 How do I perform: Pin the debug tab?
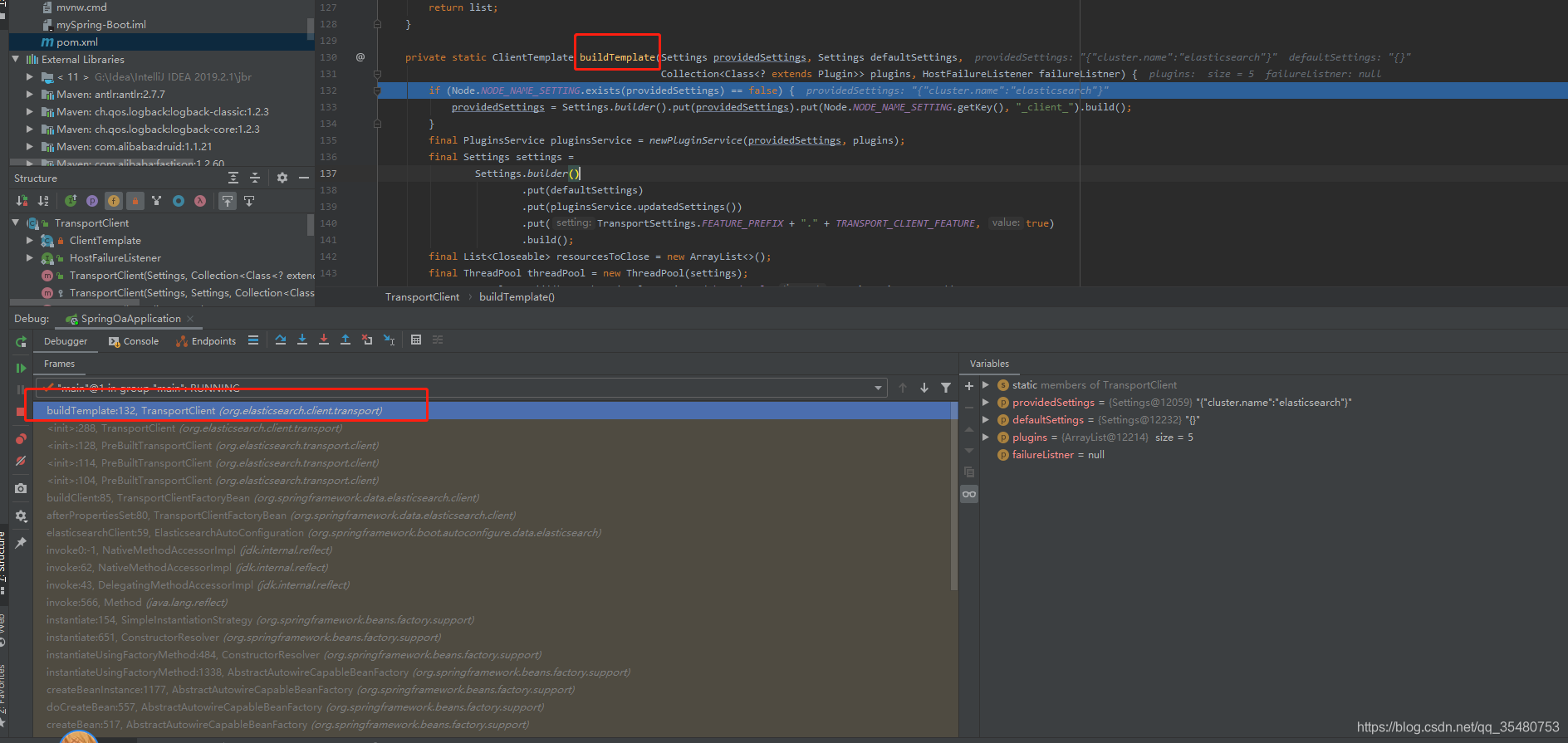pos(21,542)
